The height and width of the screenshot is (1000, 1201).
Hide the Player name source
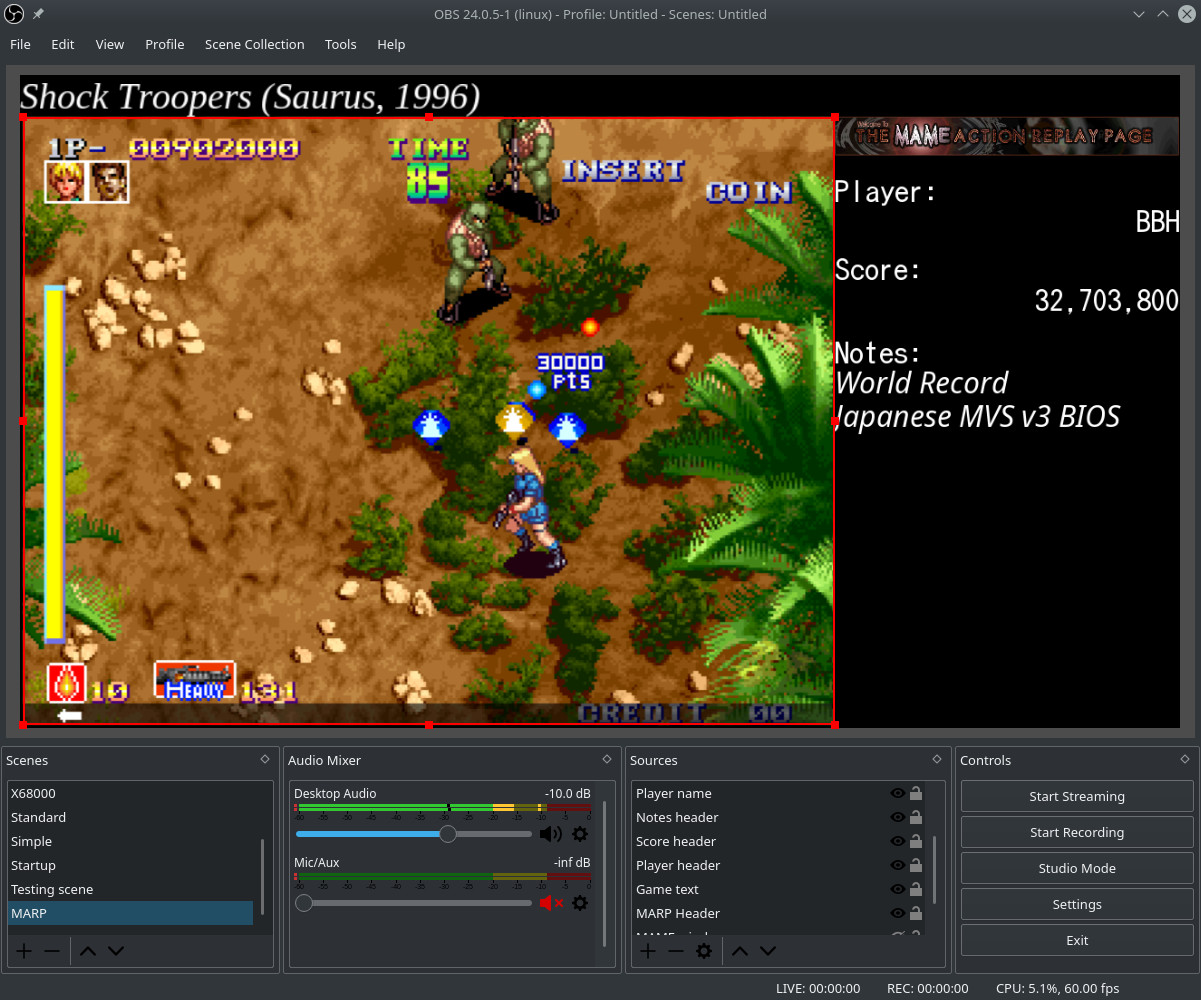click(897, 793)
